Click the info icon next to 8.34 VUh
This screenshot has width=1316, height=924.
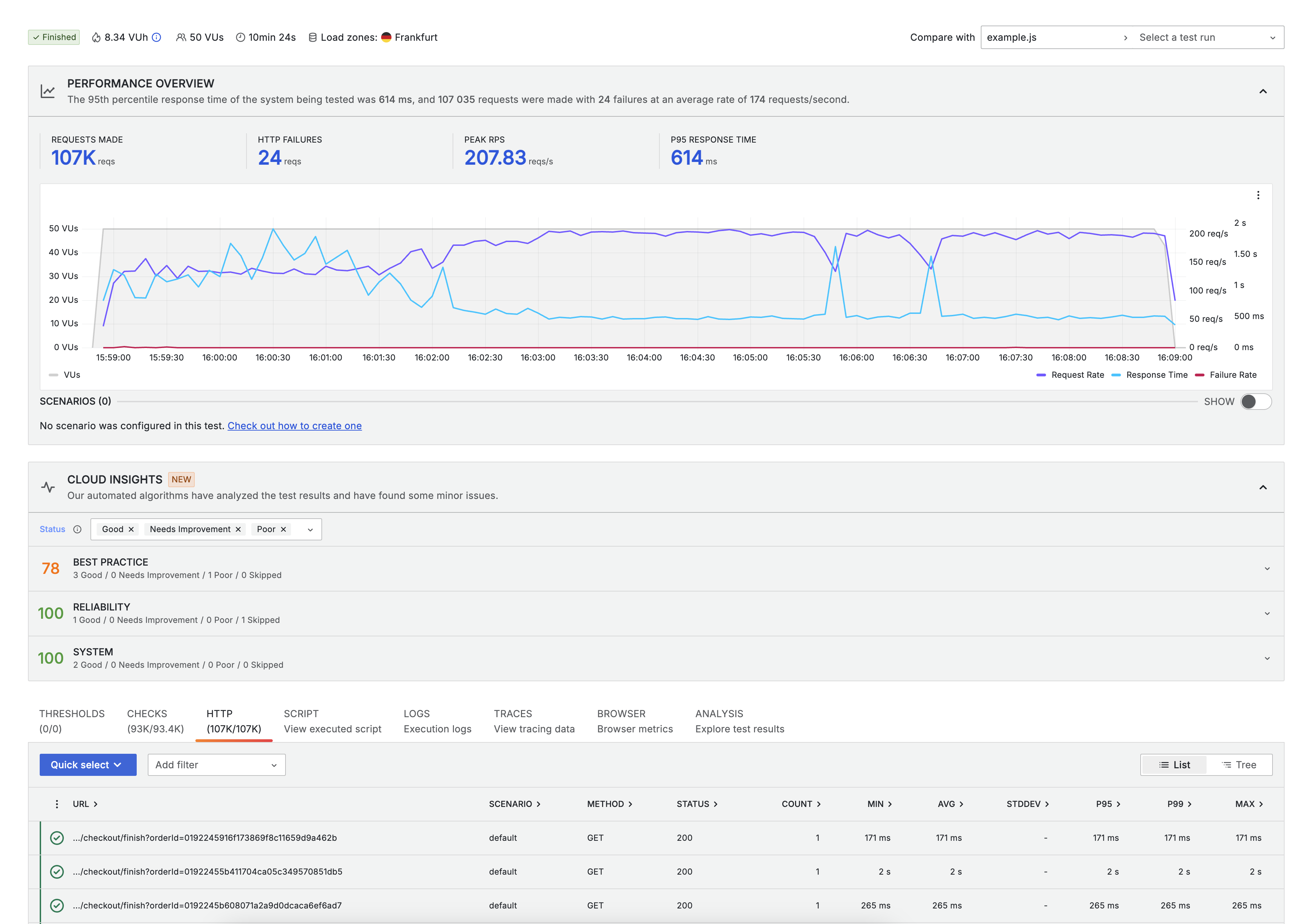156,37
